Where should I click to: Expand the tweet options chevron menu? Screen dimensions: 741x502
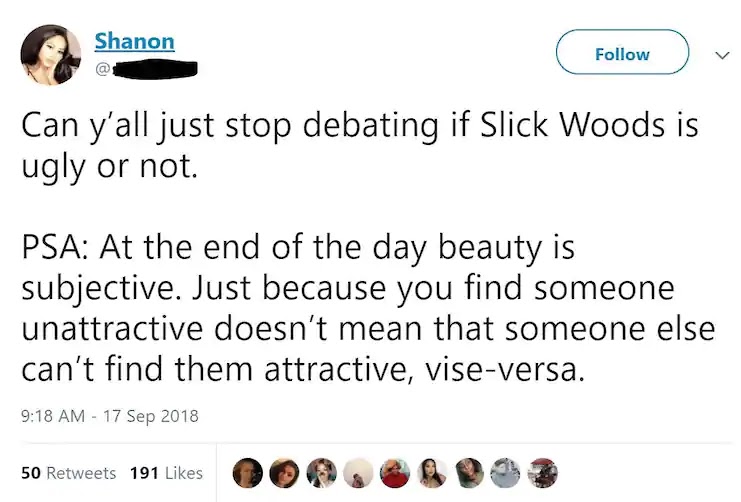point(722,55)
